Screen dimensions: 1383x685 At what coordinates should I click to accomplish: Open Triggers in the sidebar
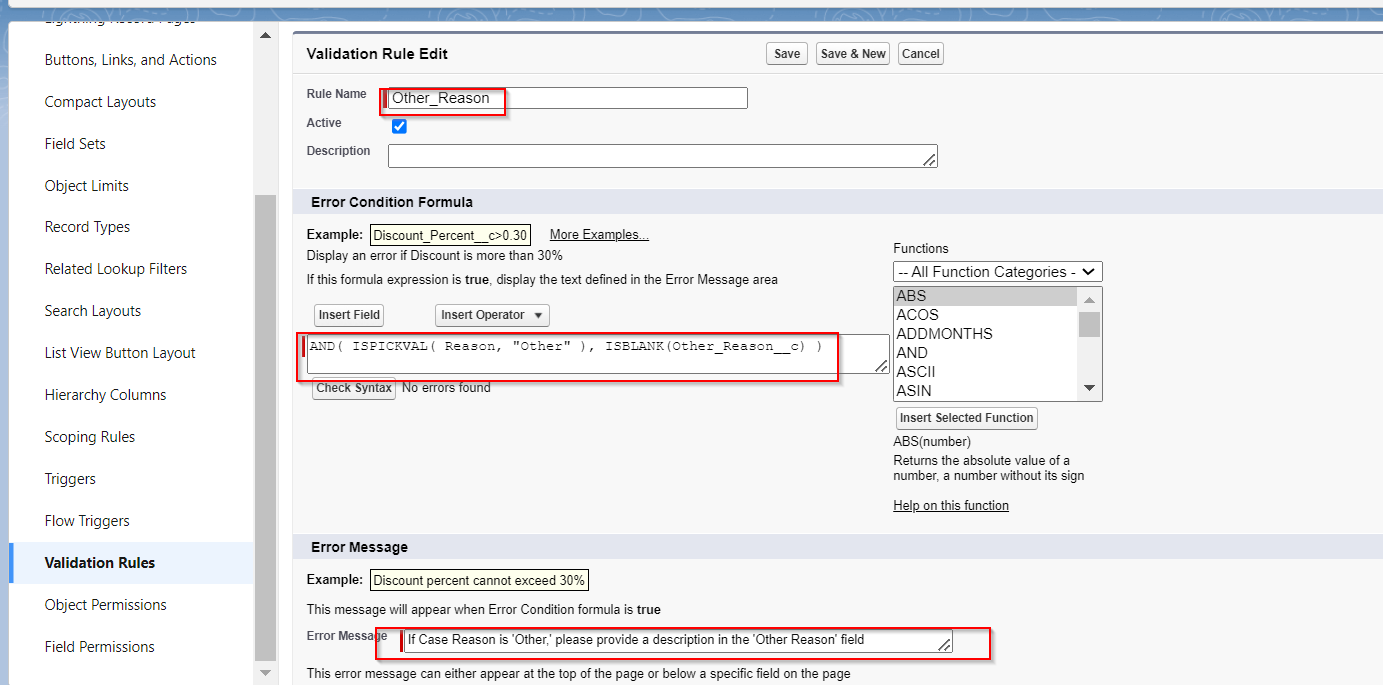click(x=70, y=479)
